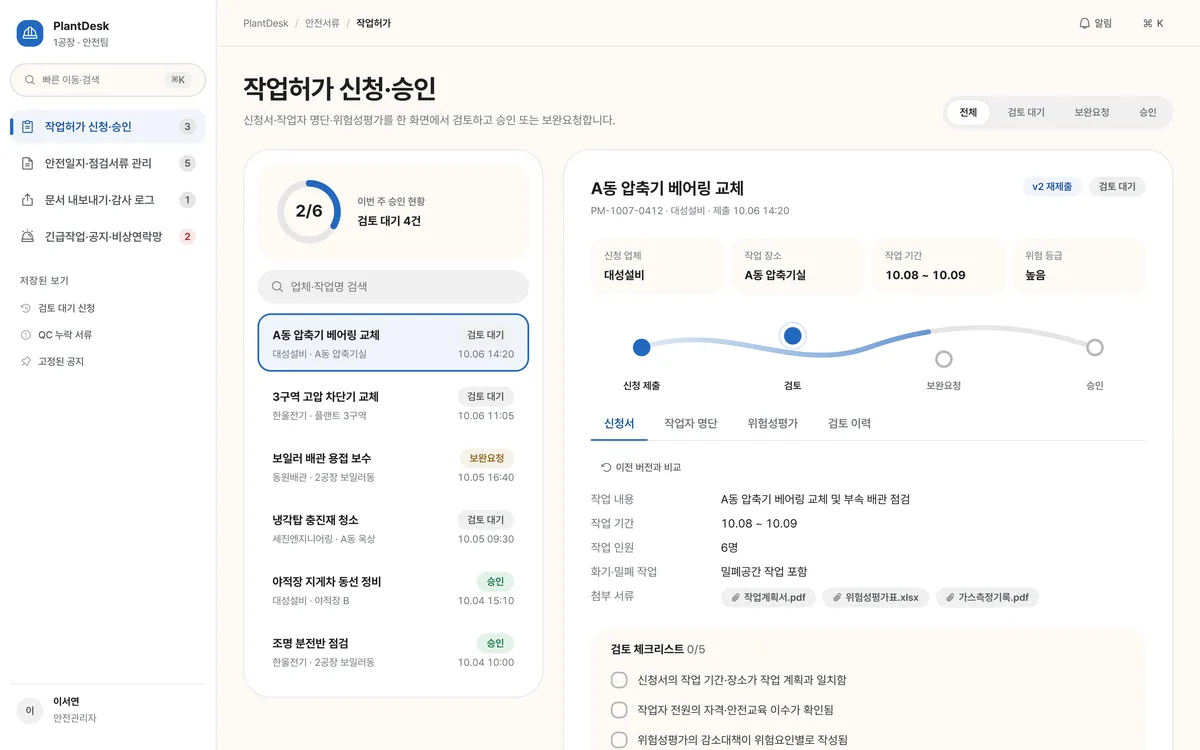
Task: Click the search magnifier icon in sidebar
Action: coord(30,80)
